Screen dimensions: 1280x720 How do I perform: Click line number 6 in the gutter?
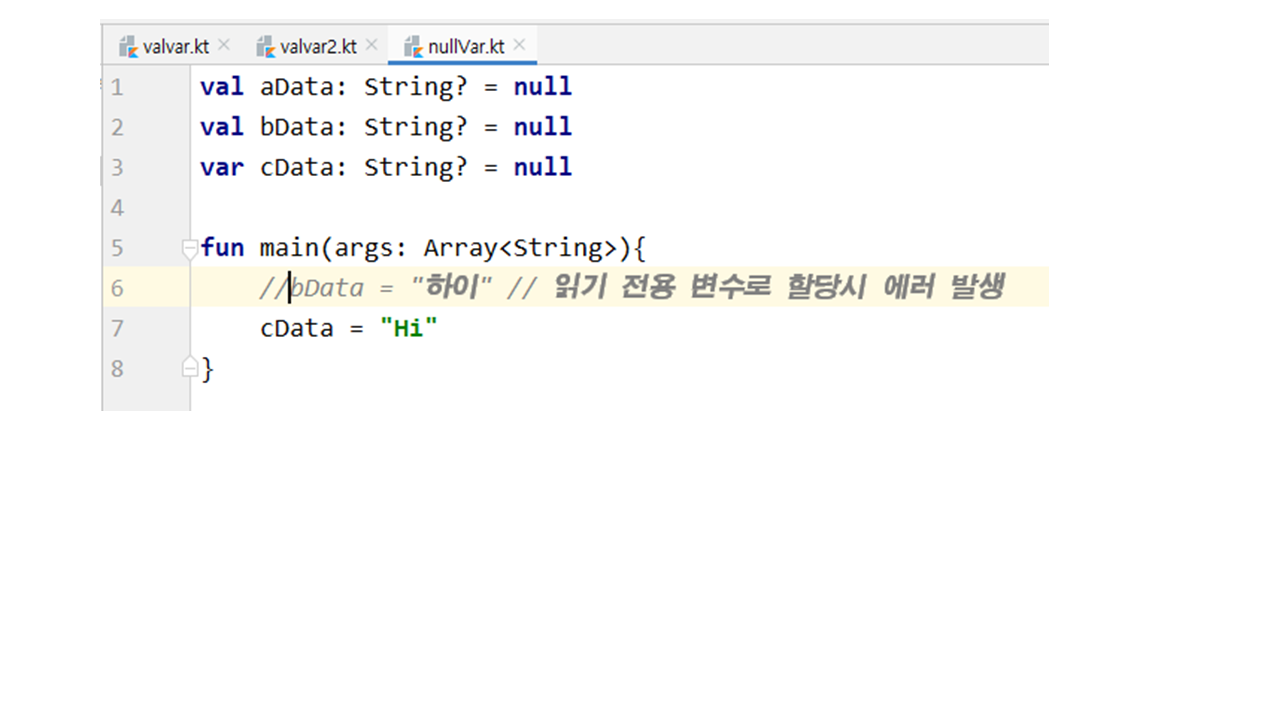pos(118,288)
